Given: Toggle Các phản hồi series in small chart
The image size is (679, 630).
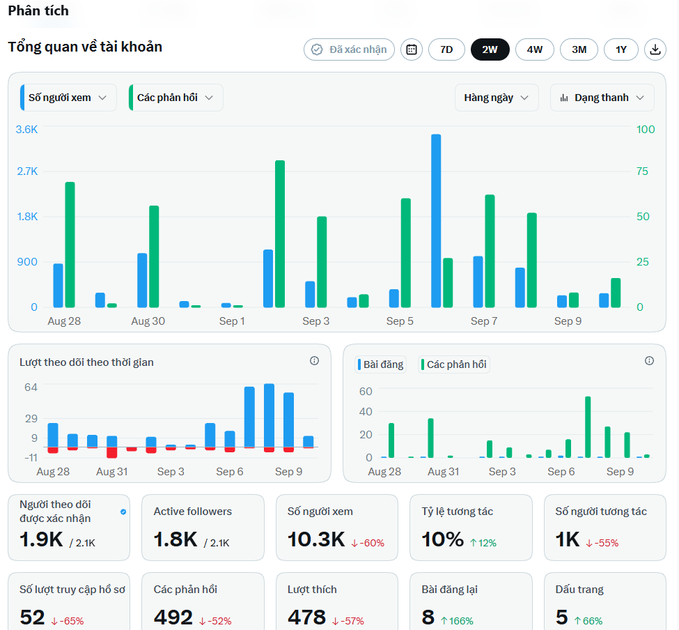Looking at the screenshot, I should pos(454,365).
